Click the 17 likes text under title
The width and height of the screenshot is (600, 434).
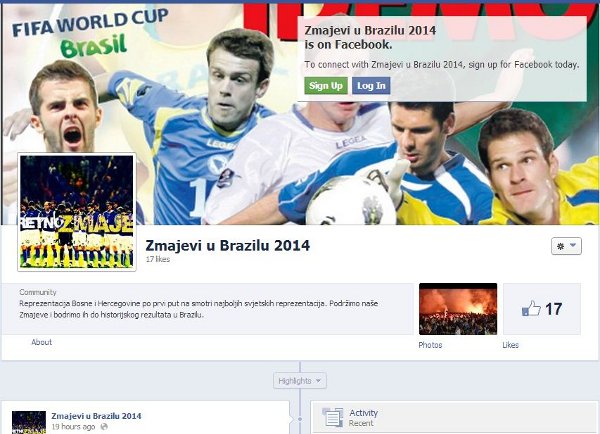pos(158,259)
